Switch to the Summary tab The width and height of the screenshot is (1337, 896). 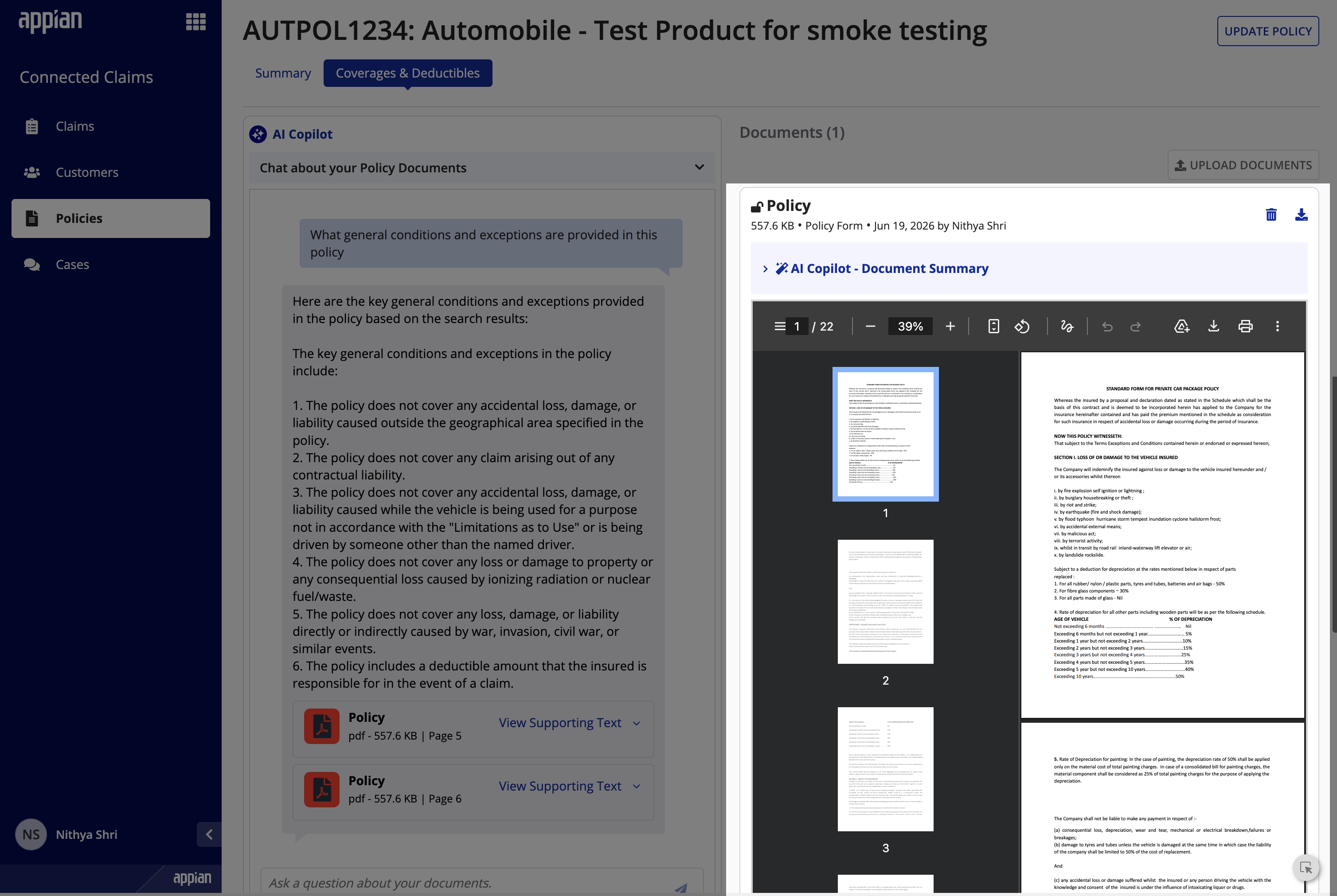coord(283,73)
